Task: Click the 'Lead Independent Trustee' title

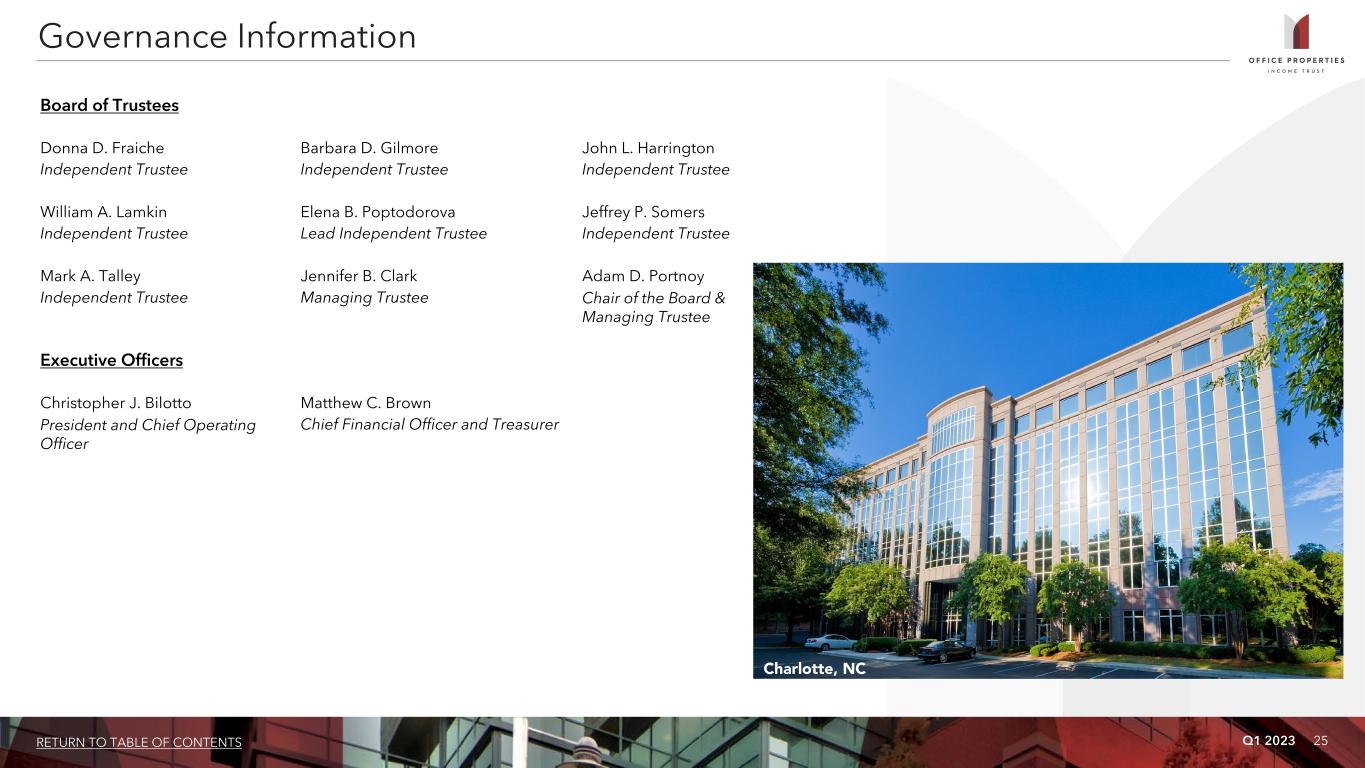Action: 394,233
